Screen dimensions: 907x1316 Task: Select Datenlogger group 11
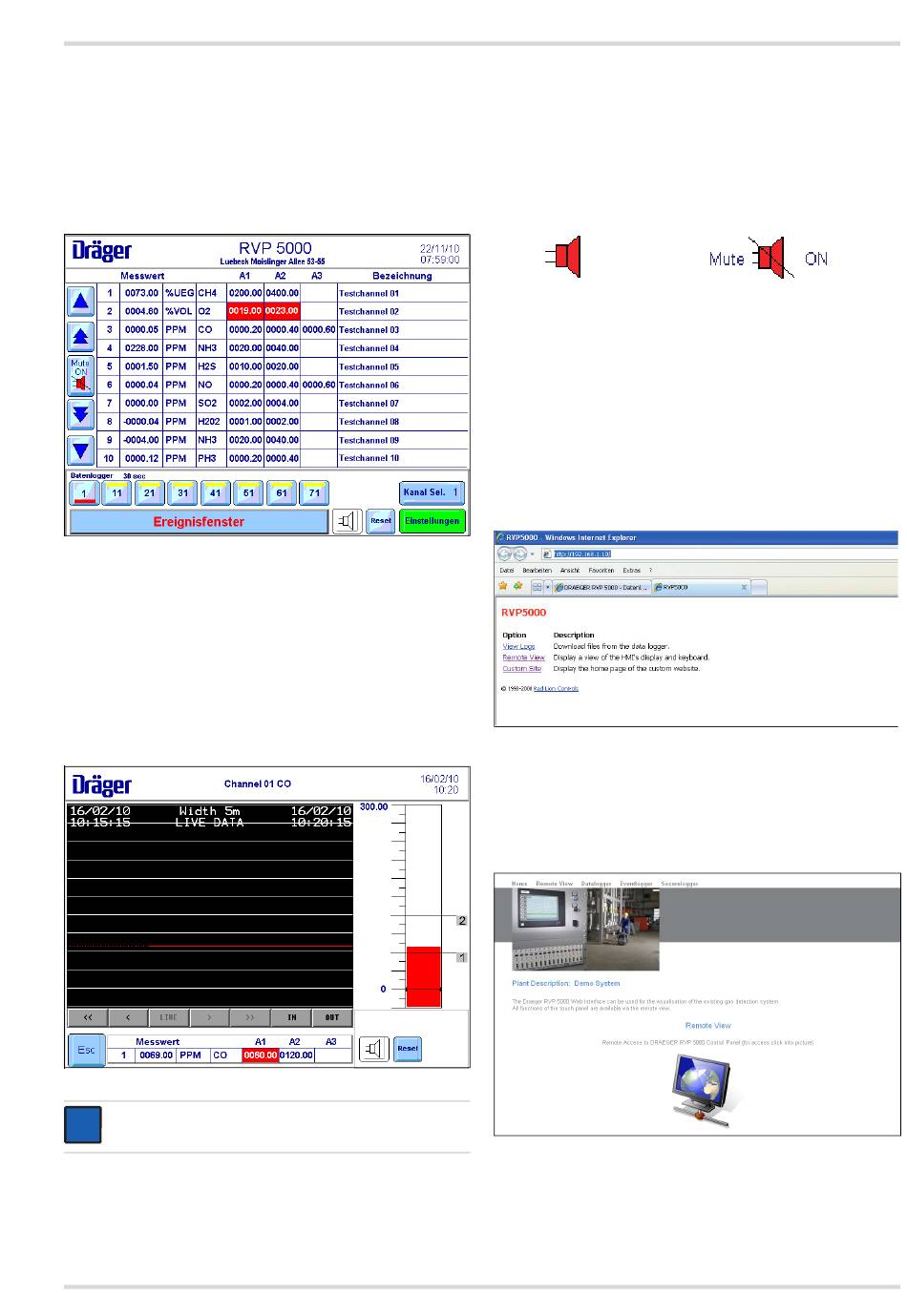116,492
